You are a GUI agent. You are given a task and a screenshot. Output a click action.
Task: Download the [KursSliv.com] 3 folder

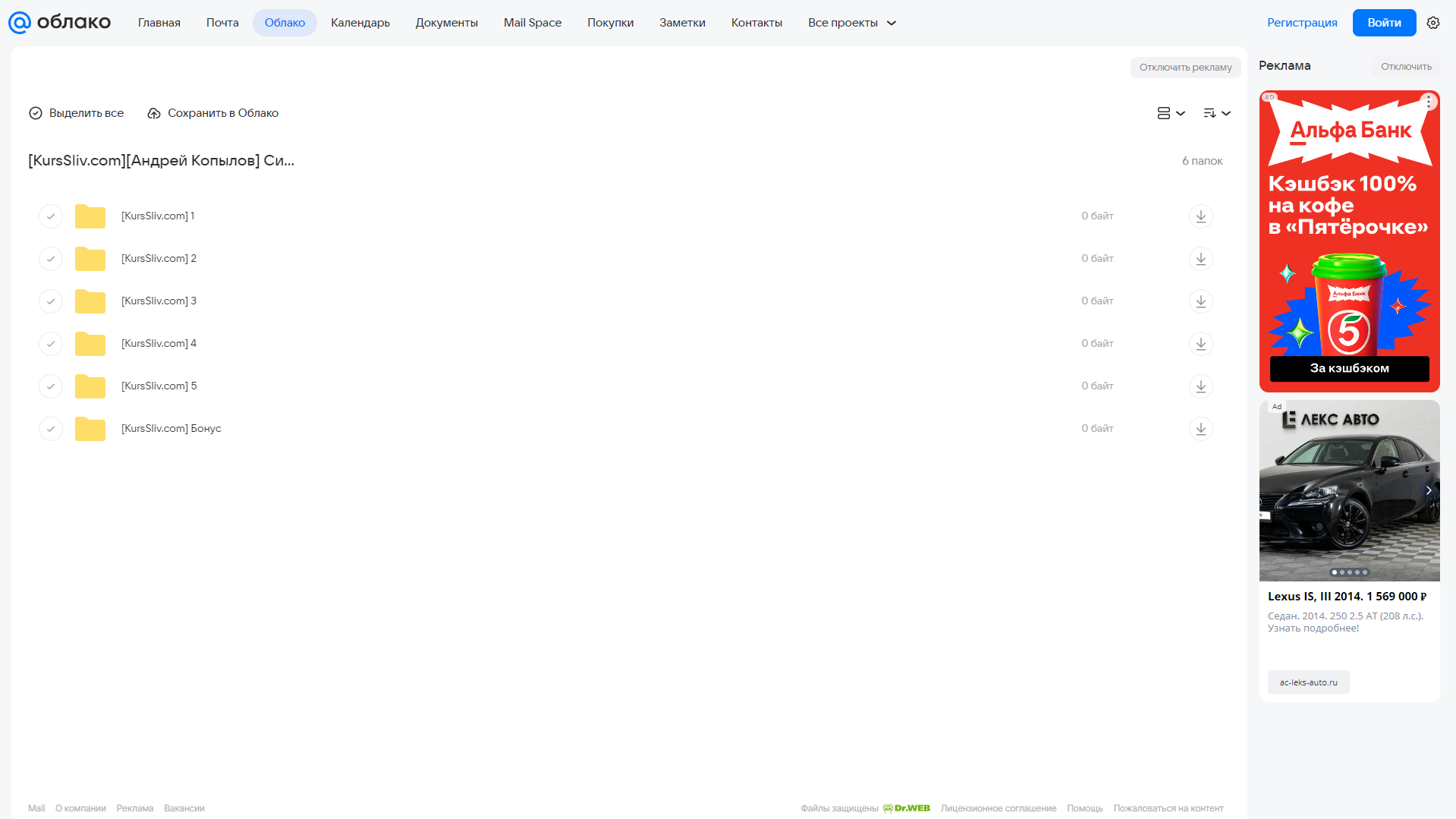coord(1200,301)
